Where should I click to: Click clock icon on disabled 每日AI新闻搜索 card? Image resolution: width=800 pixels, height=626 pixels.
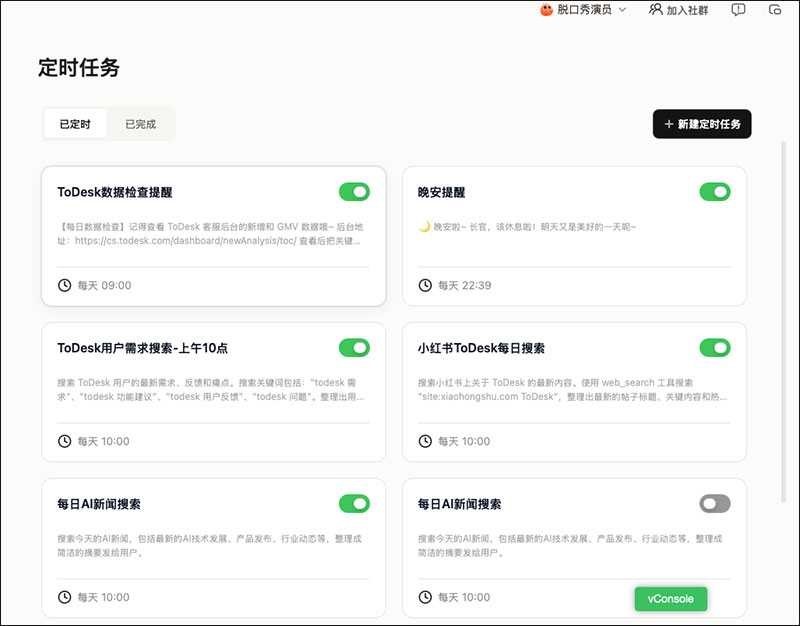pos(425,597)
